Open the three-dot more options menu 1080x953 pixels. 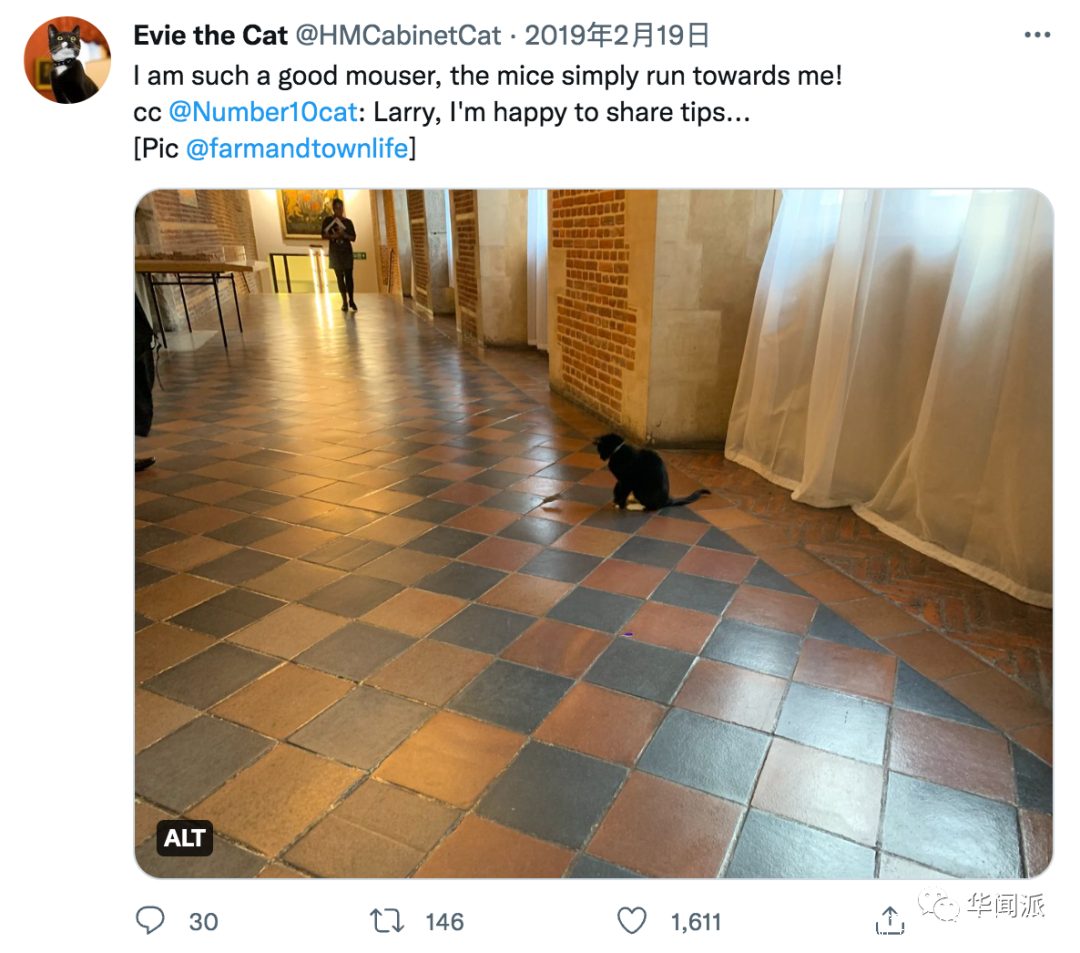point(1037,35)
